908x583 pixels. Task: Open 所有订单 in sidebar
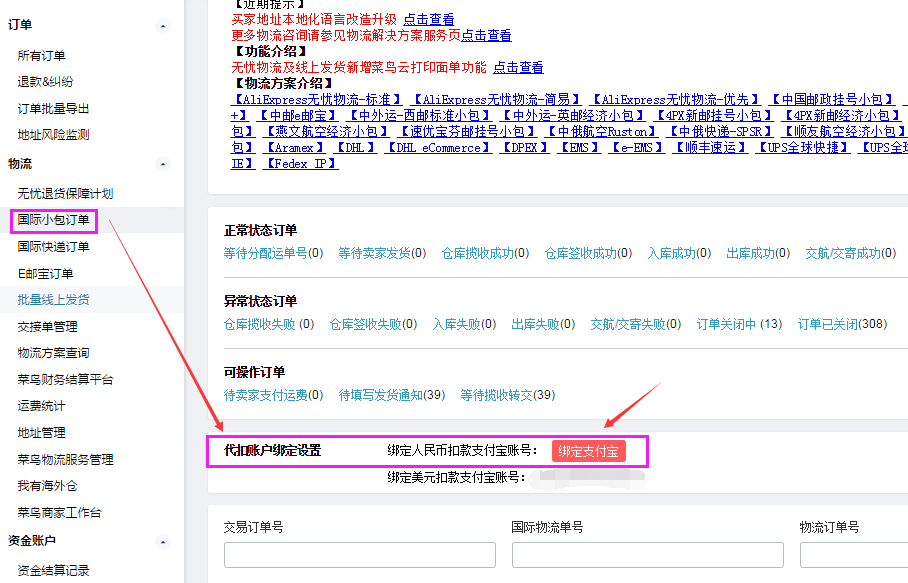point(41,56)
